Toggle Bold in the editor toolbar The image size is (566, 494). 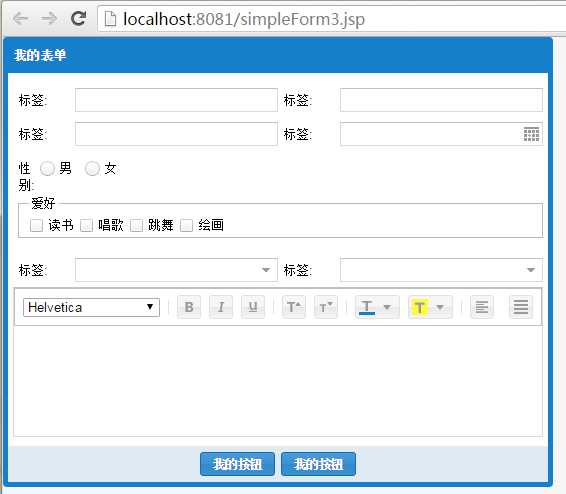[189, 307]
